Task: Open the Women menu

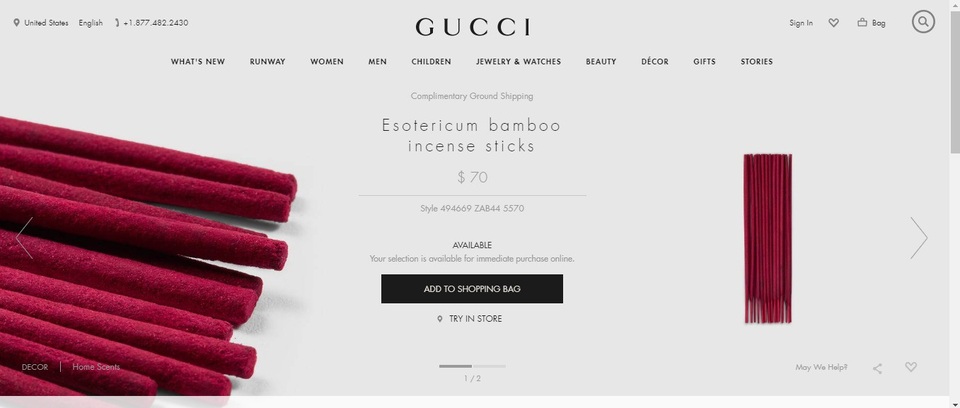Action: [327, 61]
